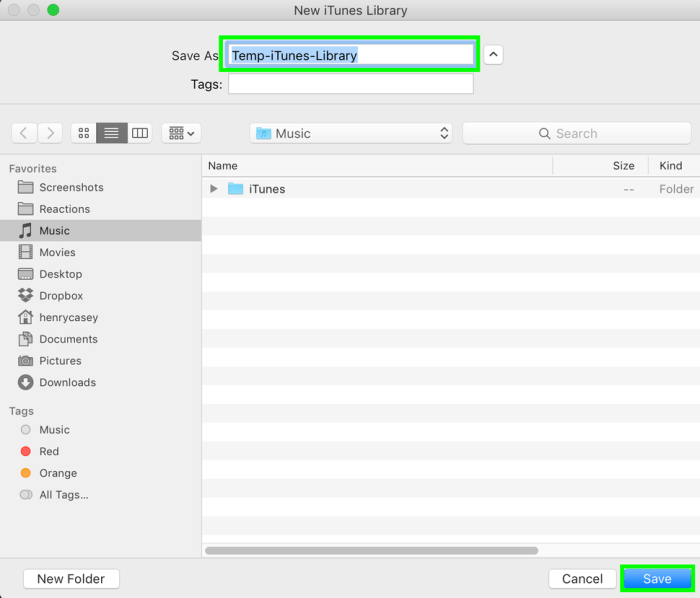The width and height of the screenshot is (700, 598).
Task: Go forward with the right arrow
Action: coord(50,133)
